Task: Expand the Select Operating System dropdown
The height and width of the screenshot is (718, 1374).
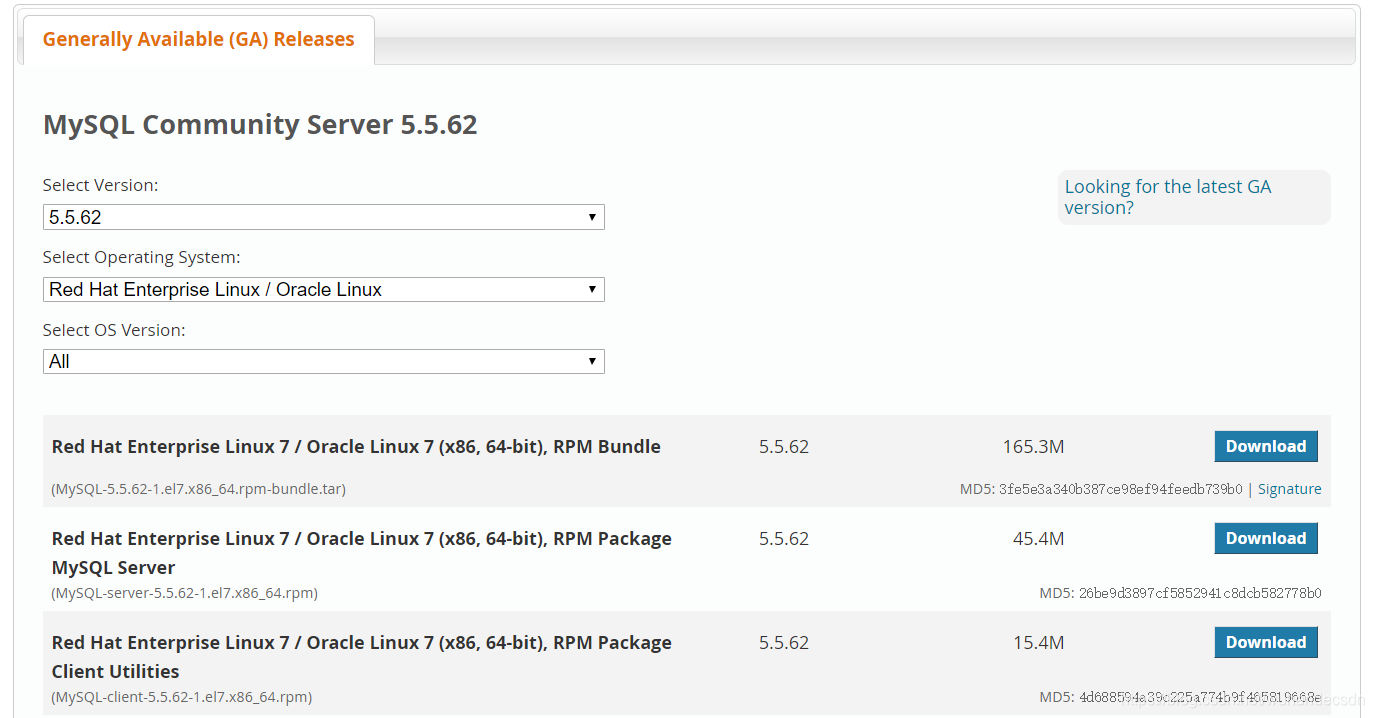Action: point(324,289)
